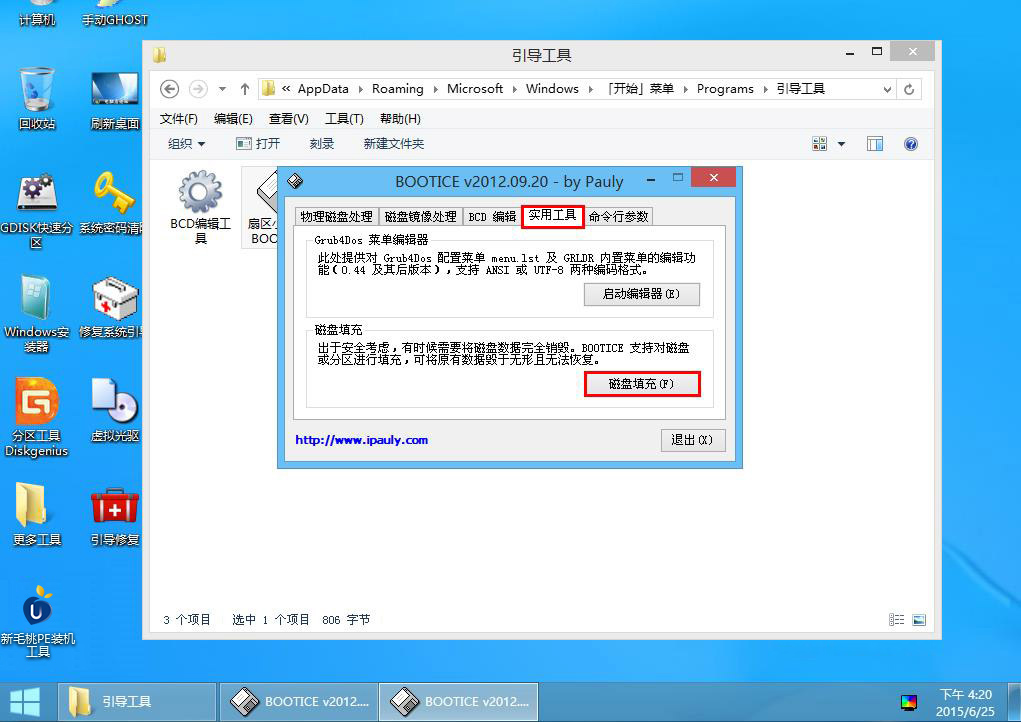The width and height of the screenshot is (1021, 722).
Task: Expand the recent locations dropdown arrow
Action: coord(222,89)
